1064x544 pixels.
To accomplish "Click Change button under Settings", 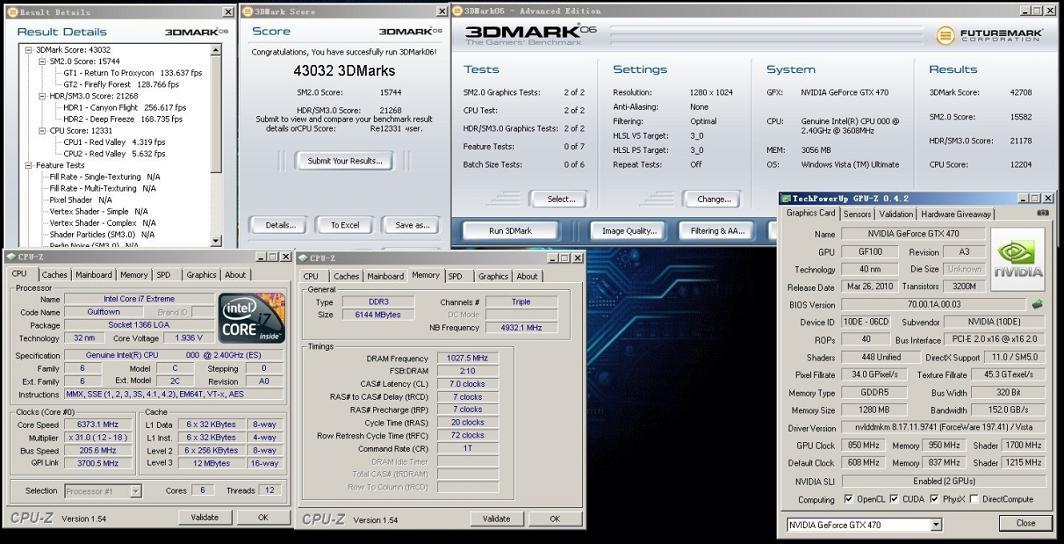I will coord(714,199).
